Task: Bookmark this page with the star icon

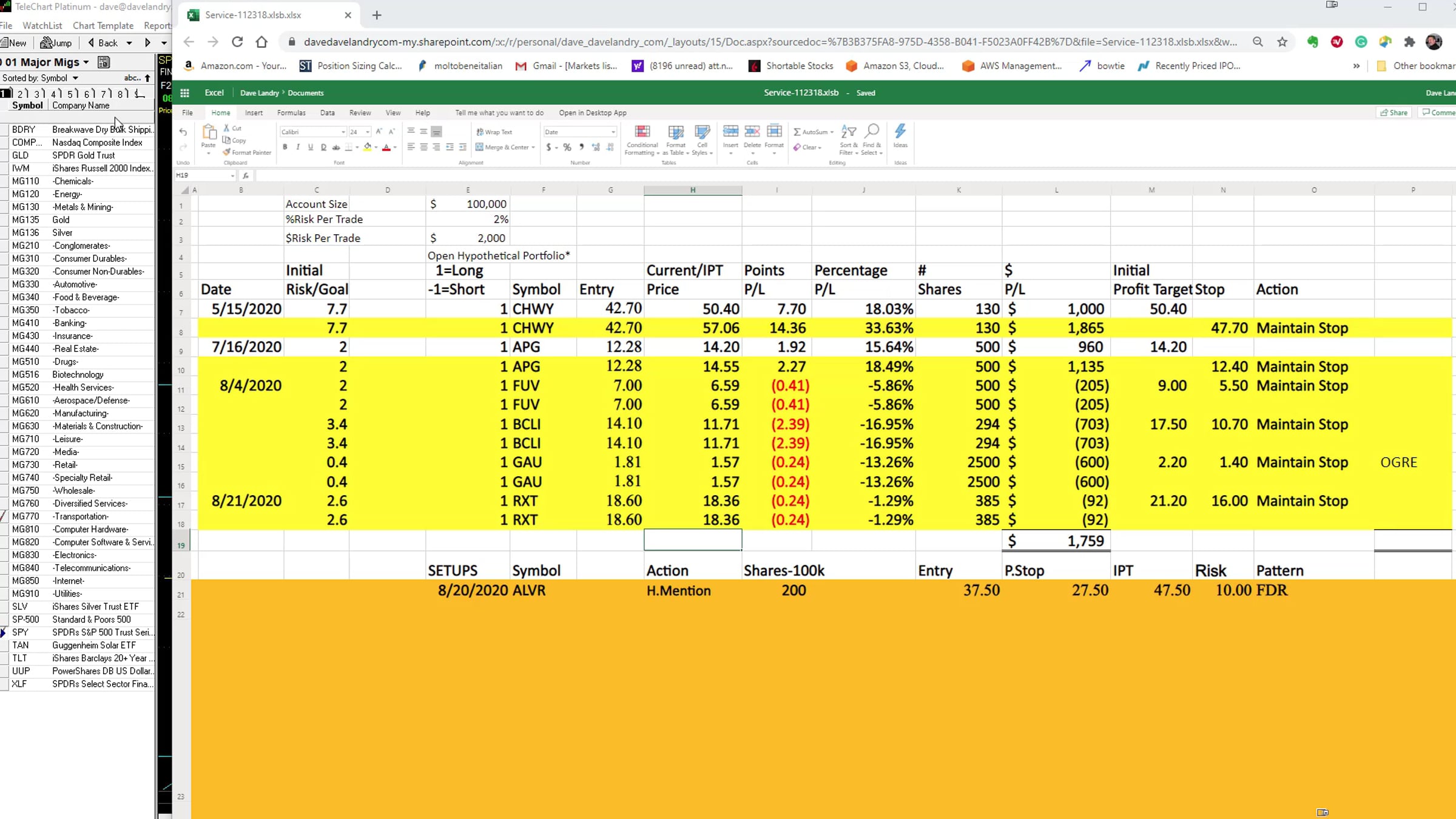Action: coord(1282,42)
